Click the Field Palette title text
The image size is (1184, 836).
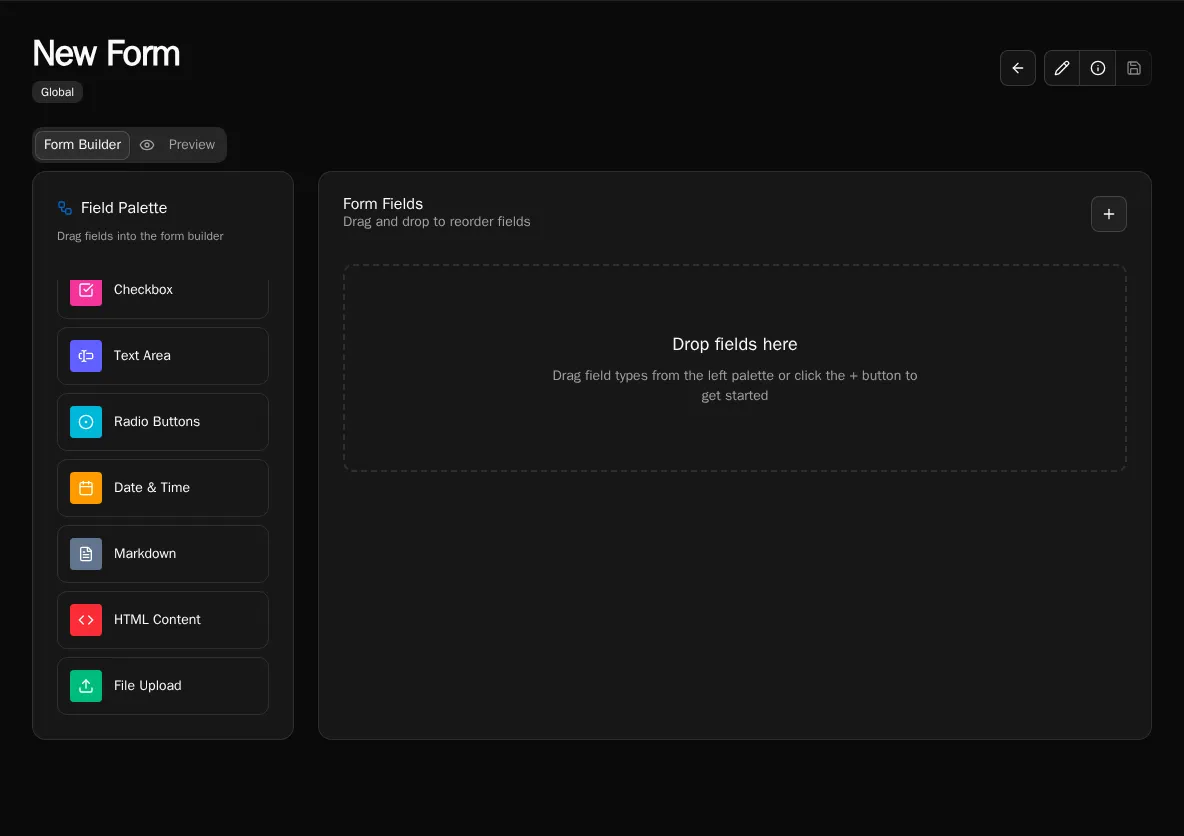[x=124, y=208]
